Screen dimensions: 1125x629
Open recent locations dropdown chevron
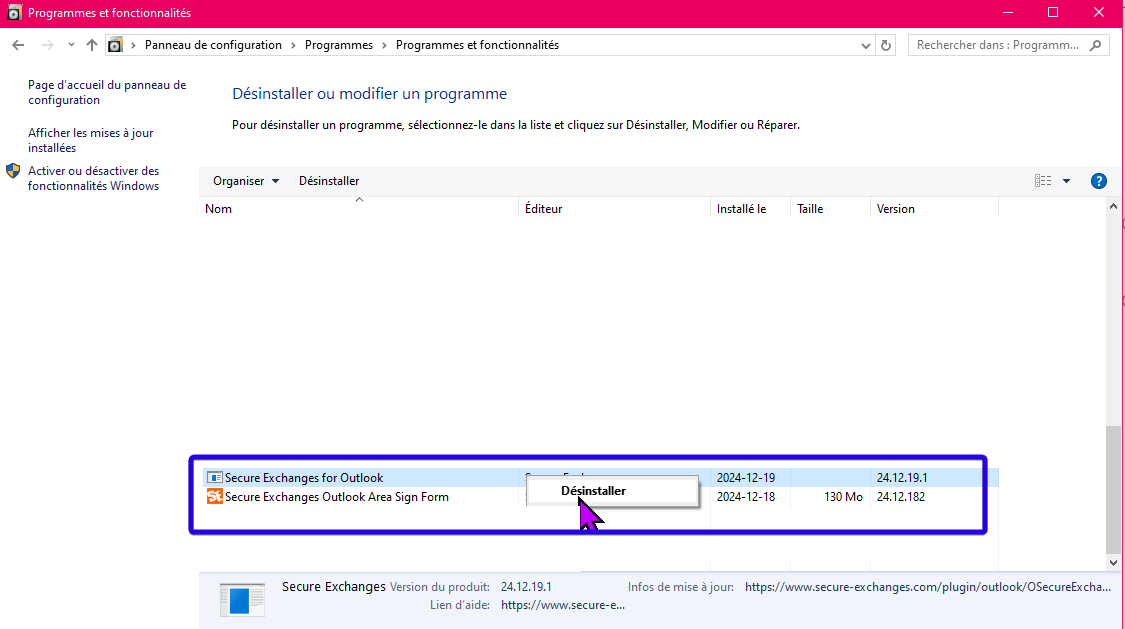click(x=71, y=45)
